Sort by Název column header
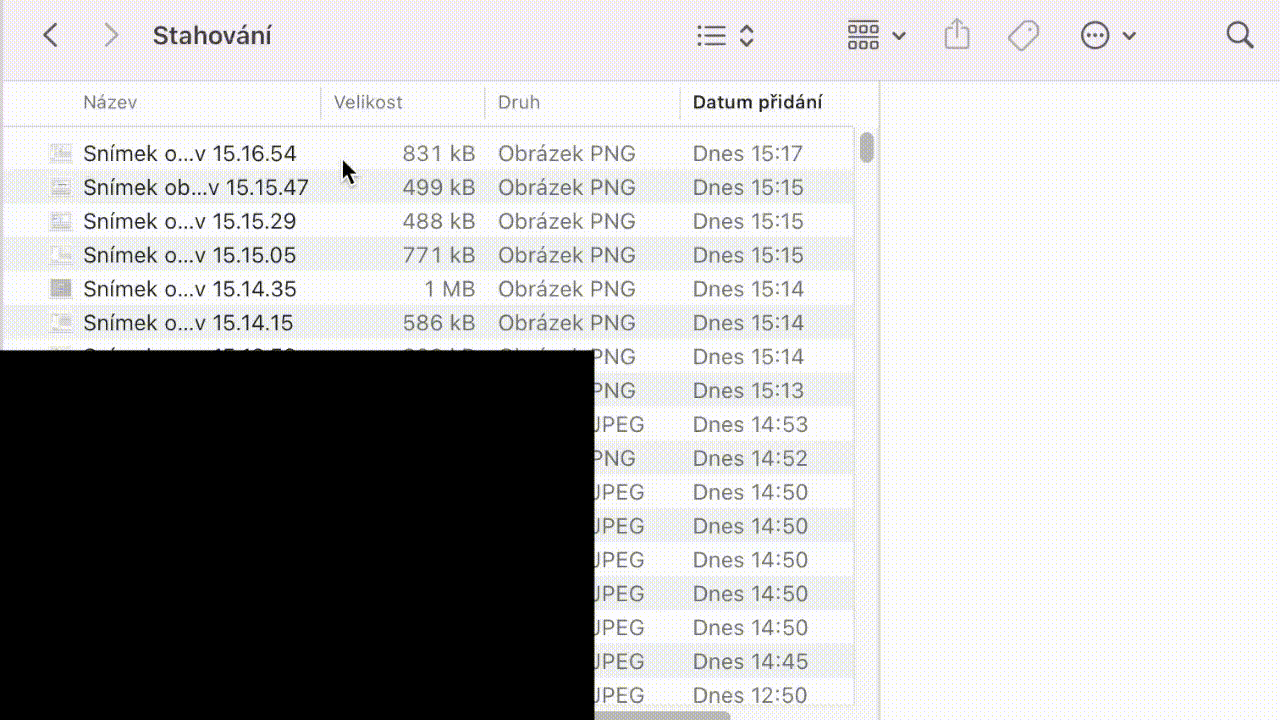 point(110,102)
